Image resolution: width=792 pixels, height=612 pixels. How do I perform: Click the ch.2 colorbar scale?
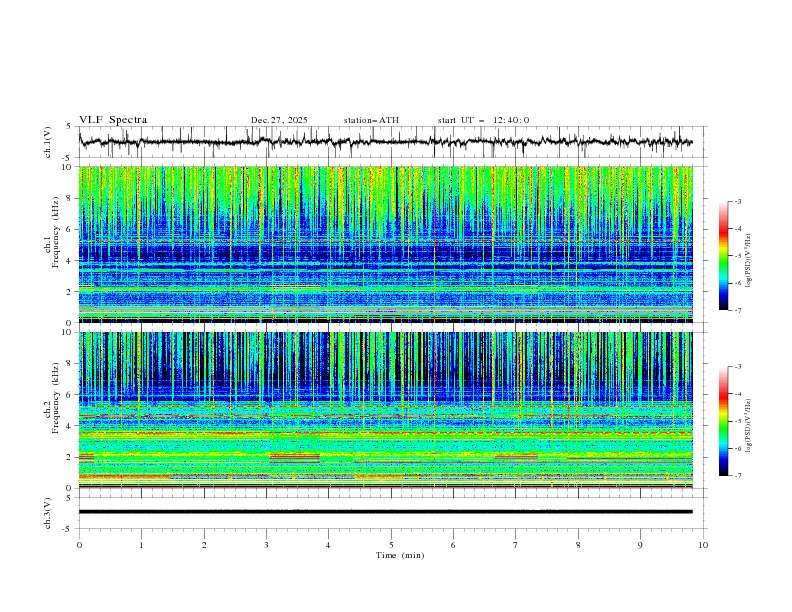tap(724, 421)
